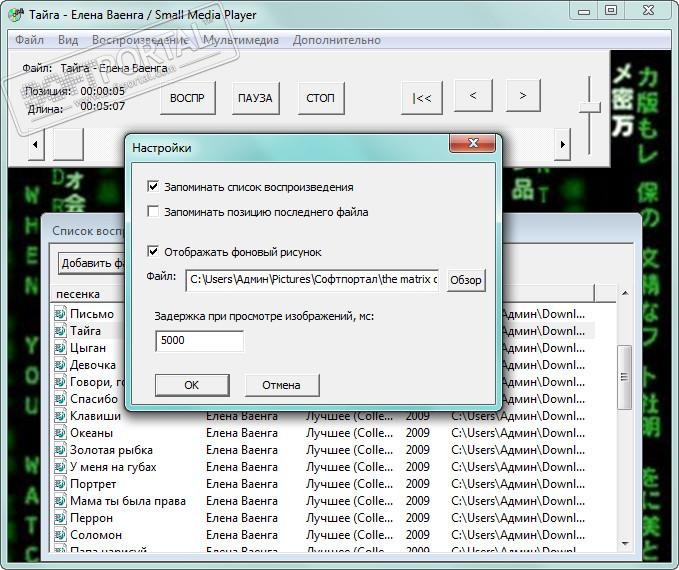Click the delay field showing 5000

(199, 341)
